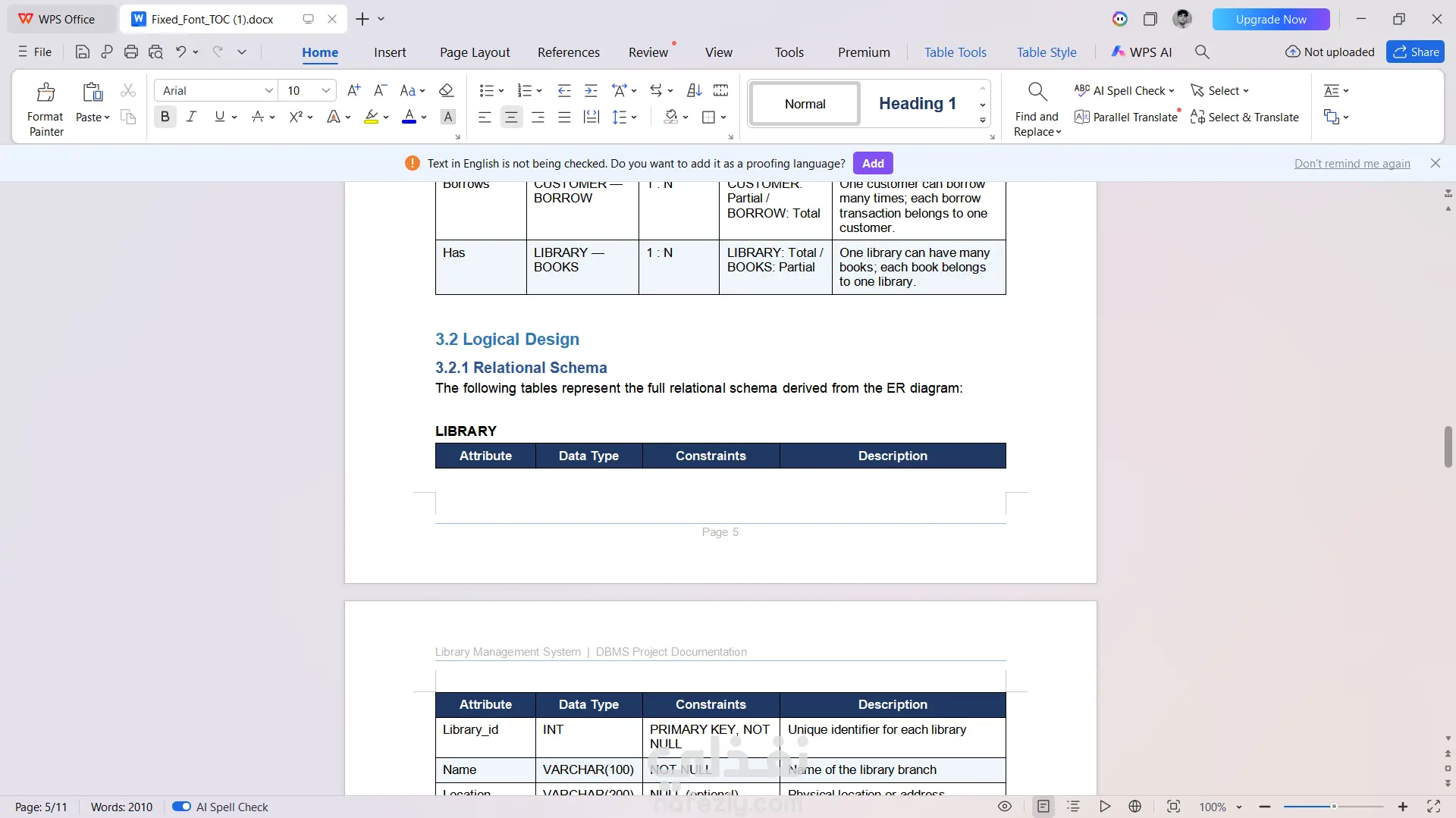This screenshot has width=1456, height=818.
Task: Open a new tab with the plus button
Action: (x=362, y=19)
